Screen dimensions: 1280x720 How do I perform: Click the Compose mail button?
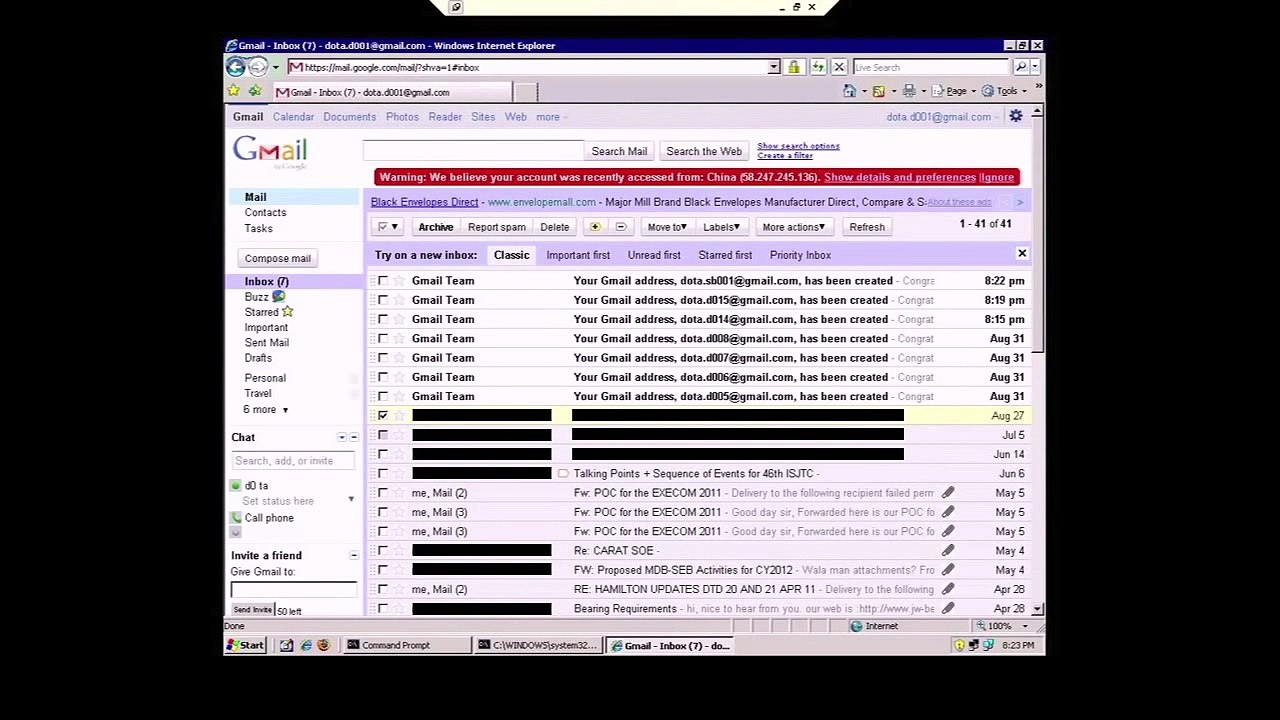tap(278, 258)
